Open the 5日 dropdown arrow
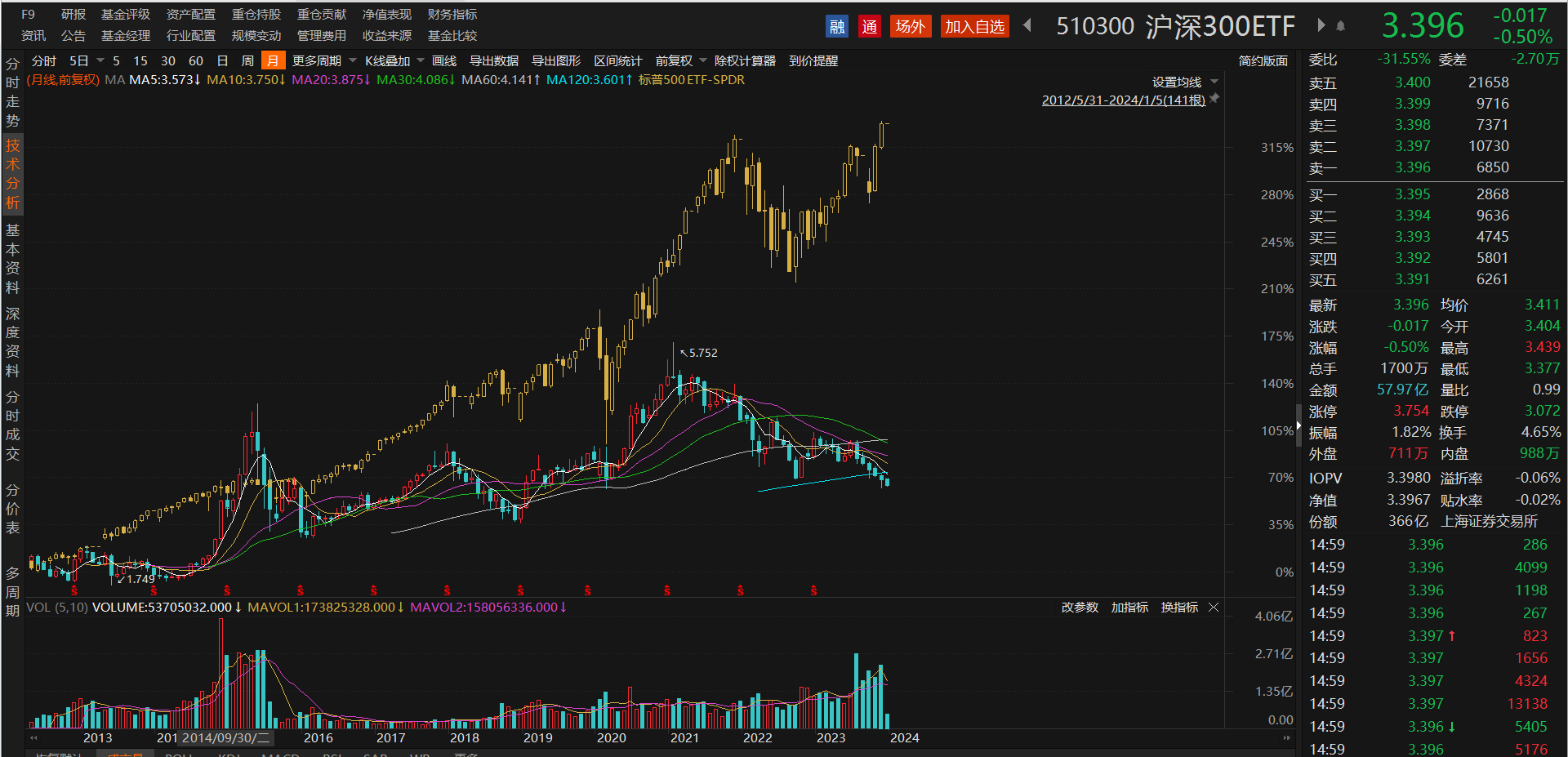1568x757 pixels. click(100, 60)
